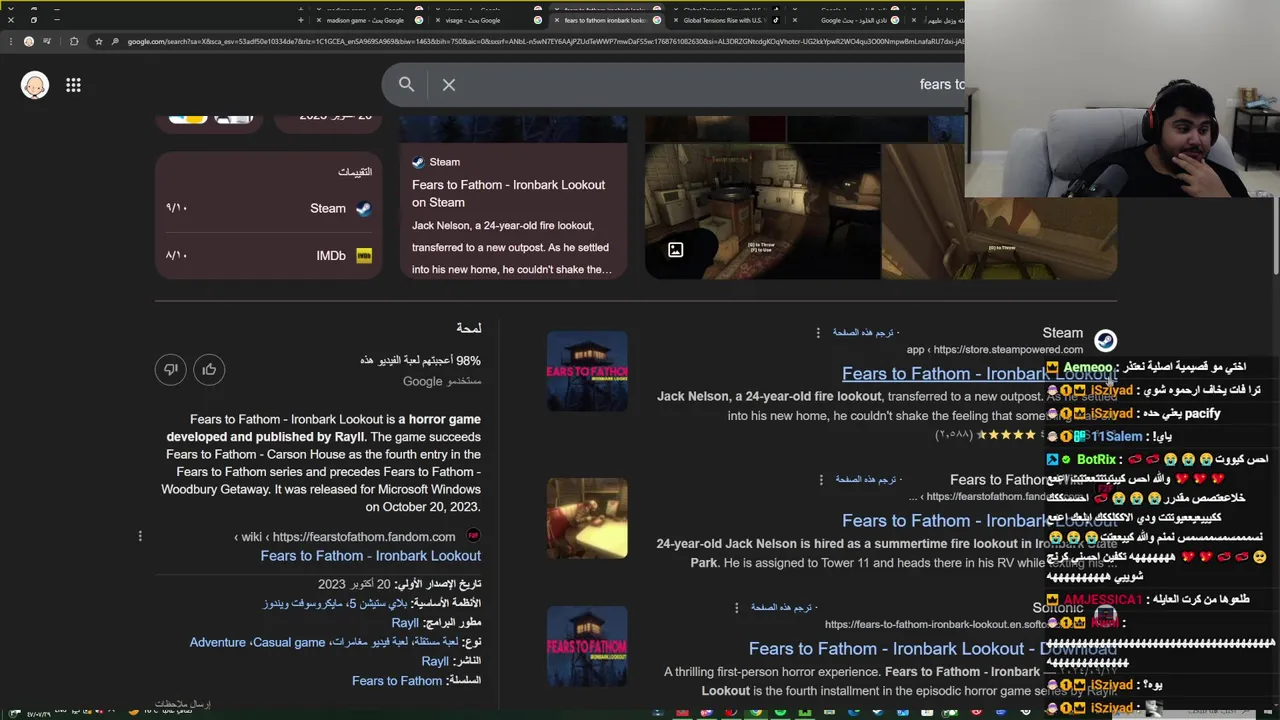Click the ارسال ملاحظات feedback link
Image resolution: width=1280 pixels, height=720 pixels.
click(183, 704)
